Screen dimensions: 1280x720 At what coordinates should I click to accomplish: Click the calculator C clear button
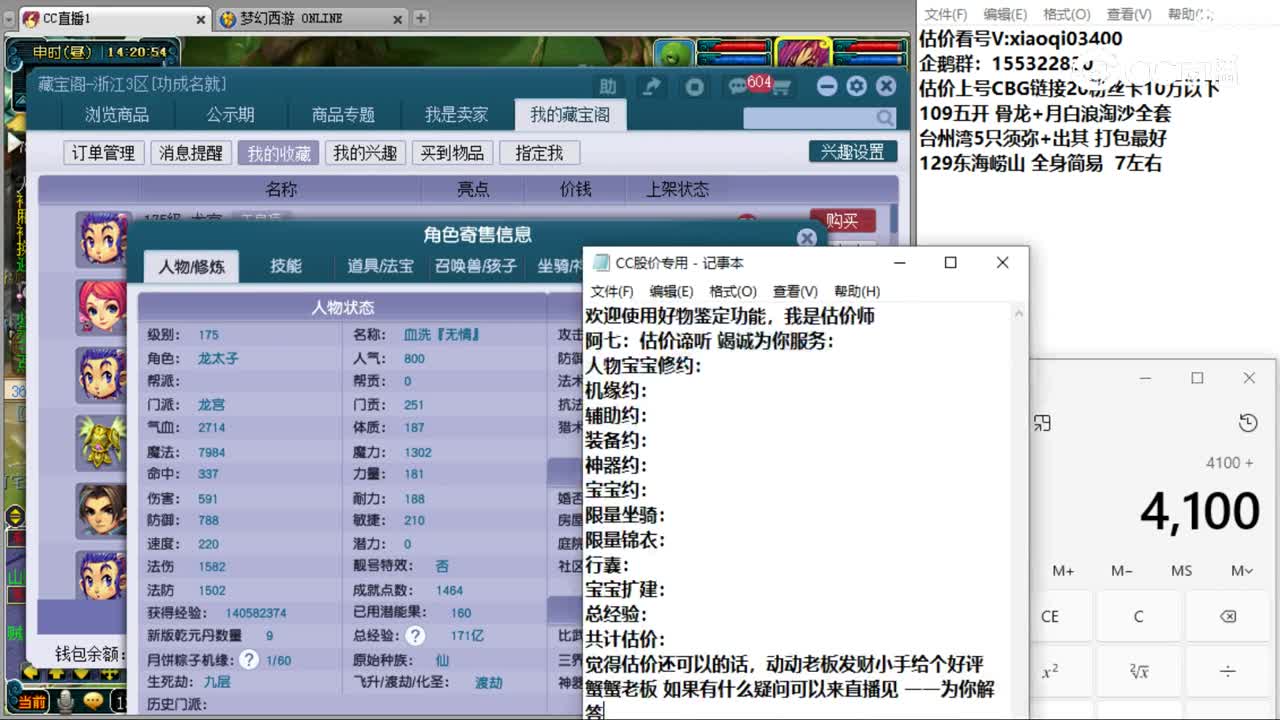1138,616
